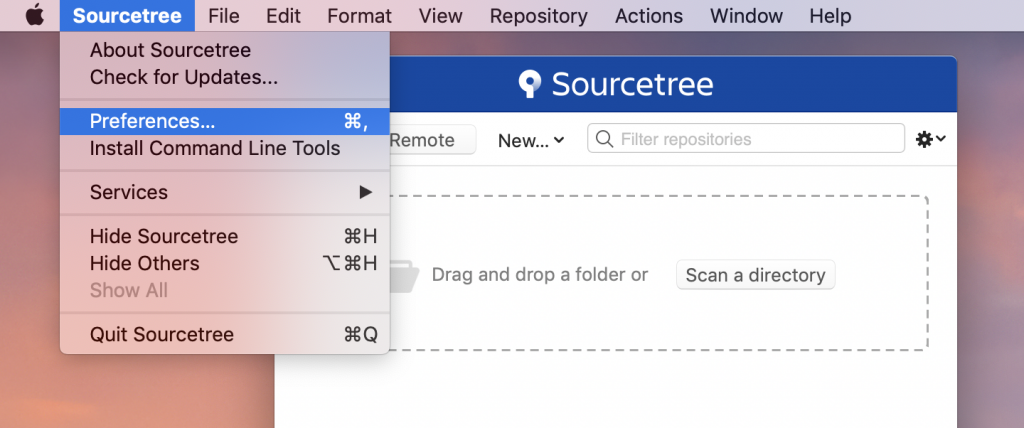The image size is (1024, 428).
Task: Open the gear settings dropdown
Action: pos(930,139)
